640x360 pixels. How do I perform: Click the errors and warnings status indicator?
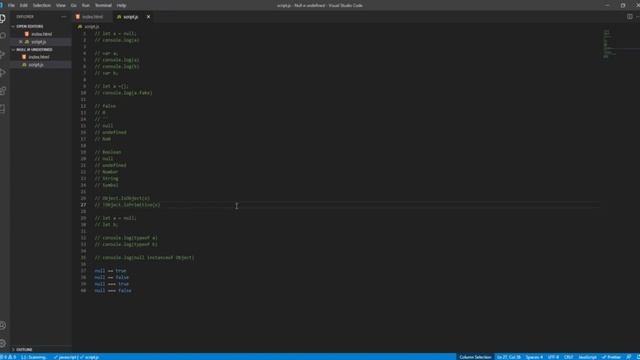(8, 357)
